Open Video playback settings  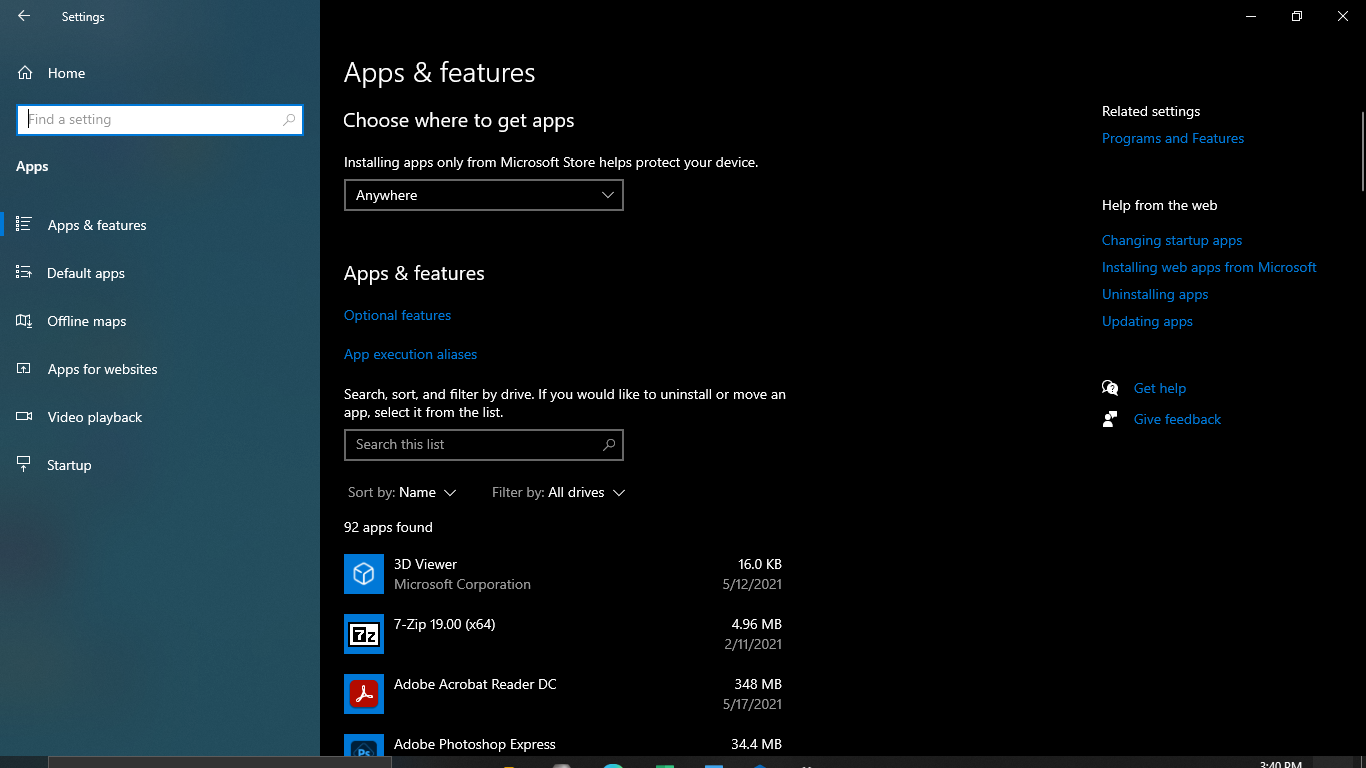pos(160,417)
